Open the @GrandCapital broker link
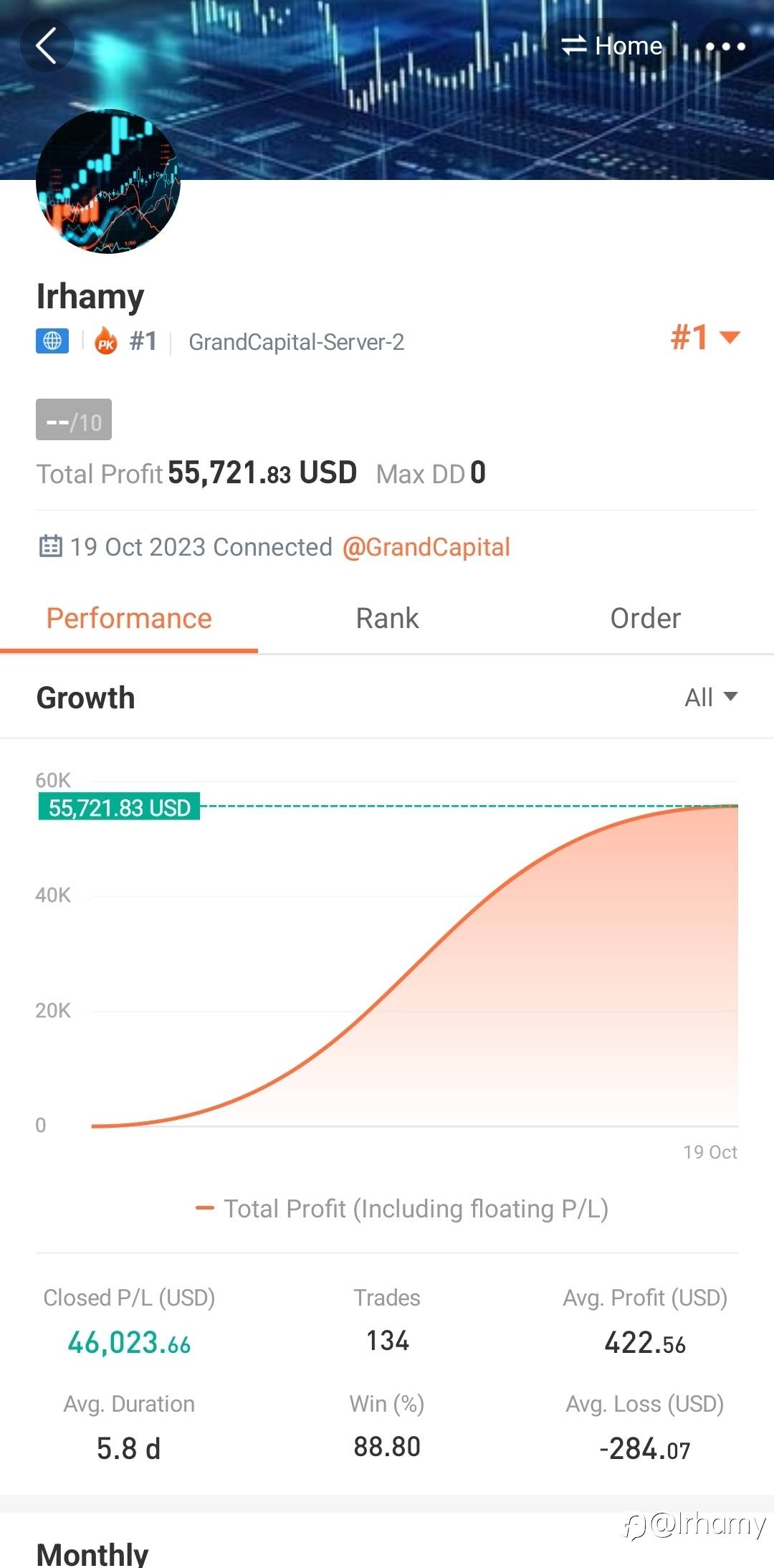The height and width of the screenshot is (1568, 774). point(426,547)
